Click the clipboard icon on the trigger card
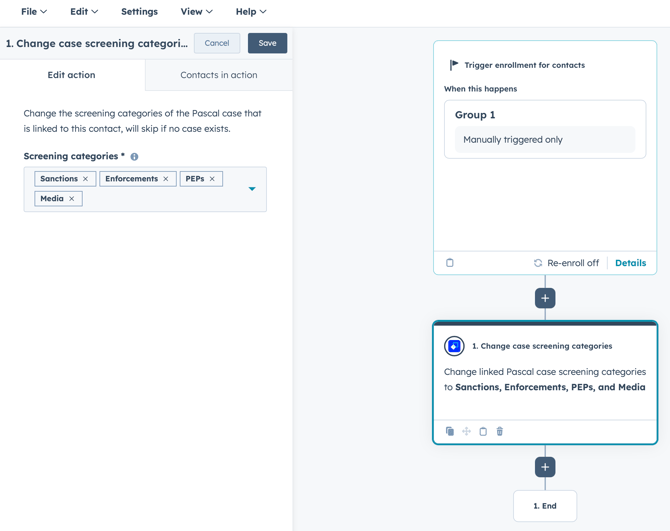This screenshot has height=531, width=670. (450, 263)
